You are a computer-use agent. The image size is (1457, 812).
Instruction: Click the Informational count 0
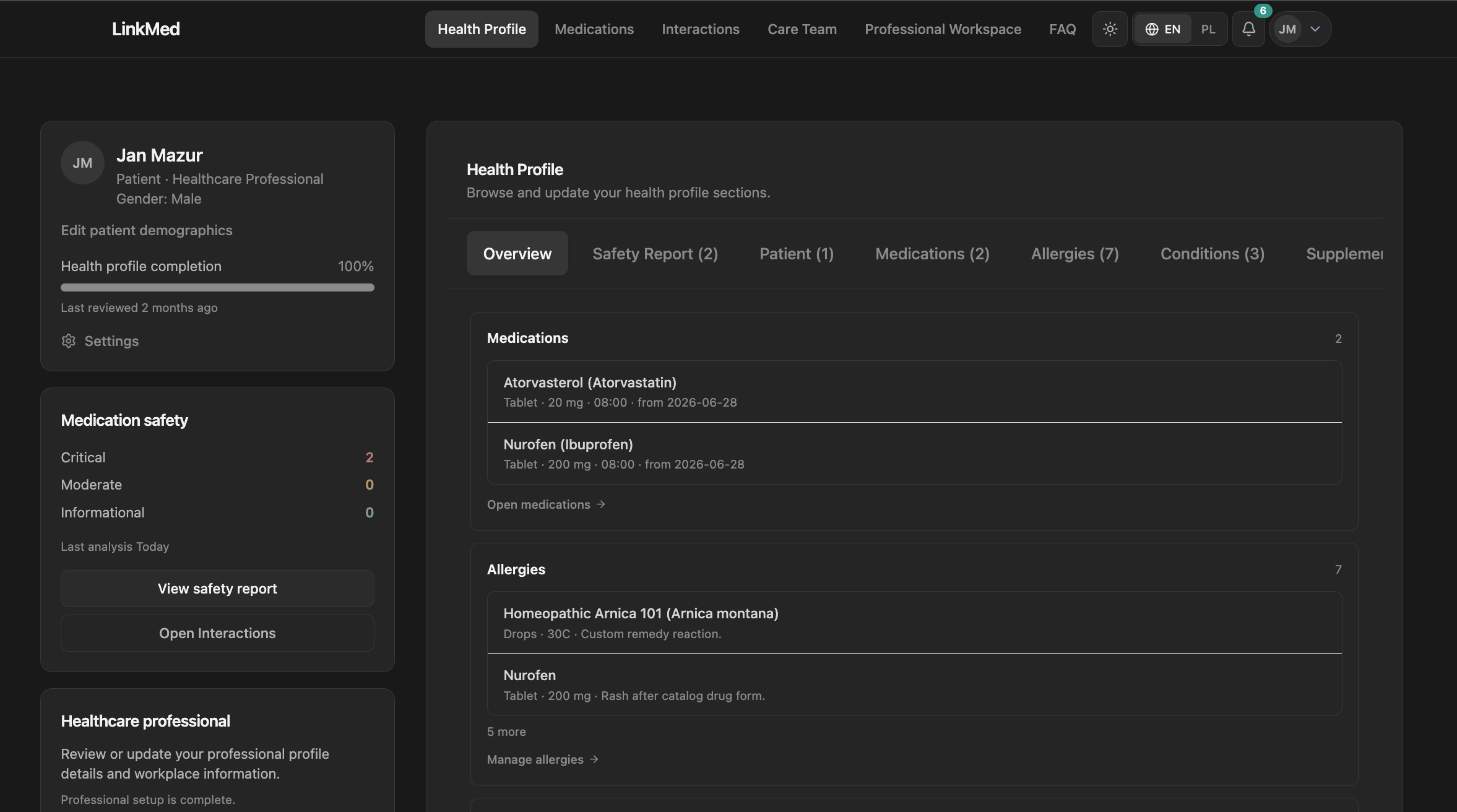pos(370,512)
